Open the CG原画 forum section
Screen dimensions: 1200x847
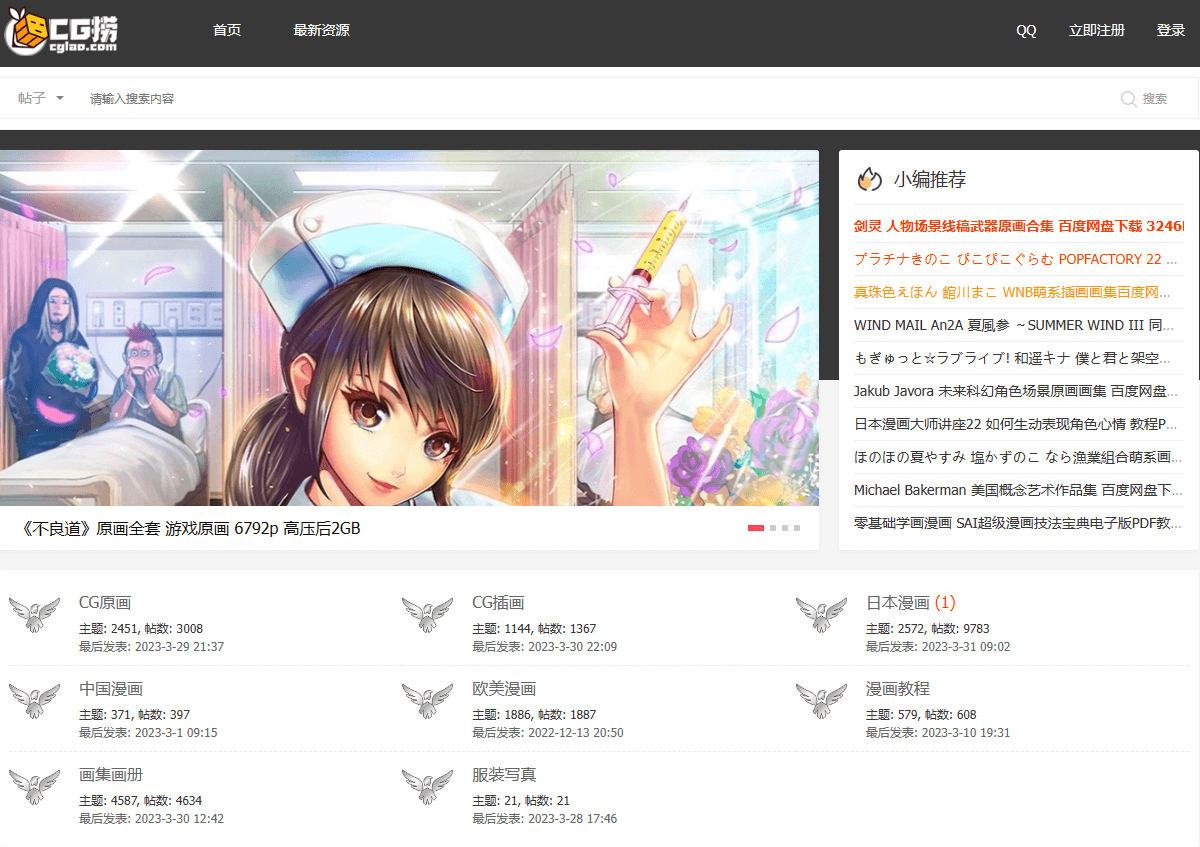pos(105,603)
